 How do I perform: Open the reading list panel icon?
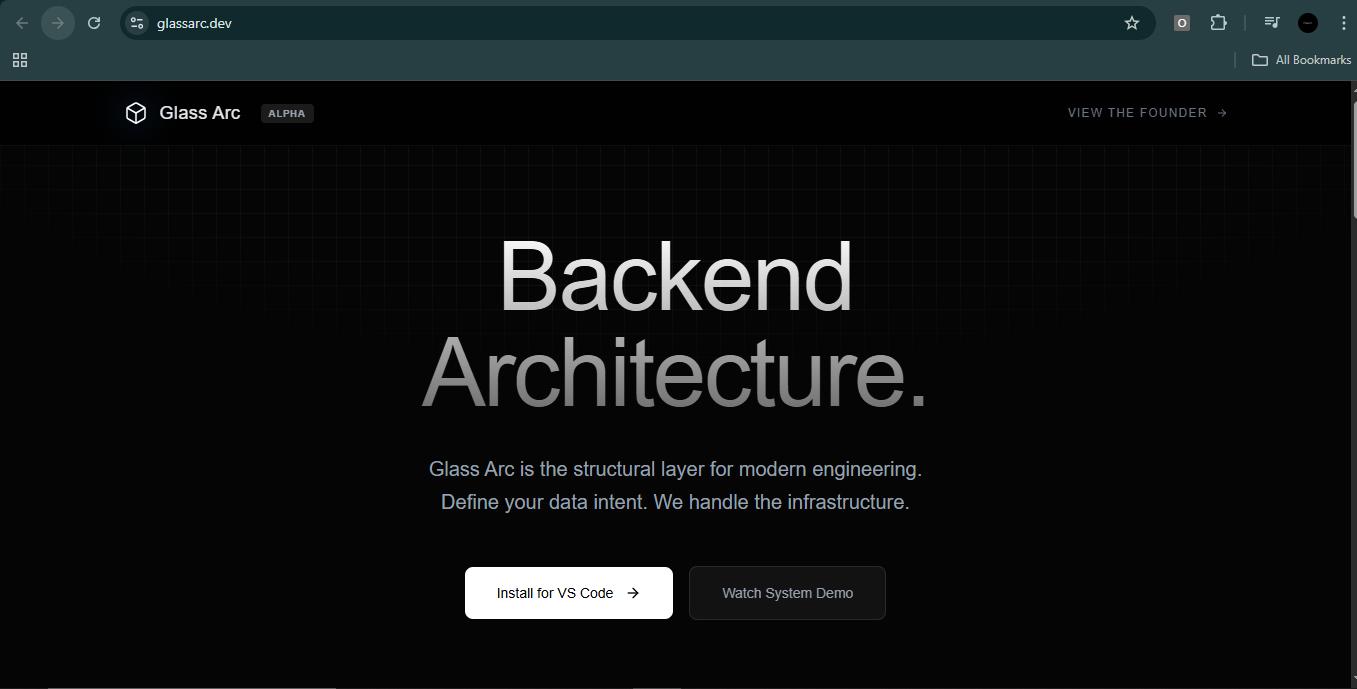(x=1270, y=22)
